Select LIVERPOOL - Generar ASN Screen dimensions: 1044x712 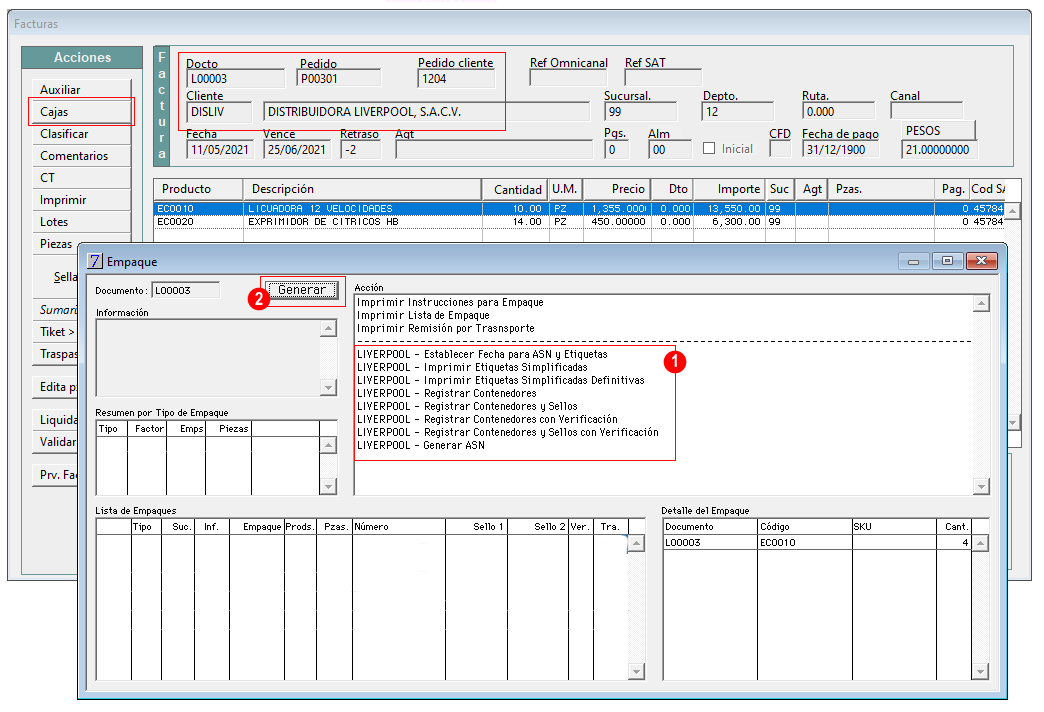tap(420, 445)
